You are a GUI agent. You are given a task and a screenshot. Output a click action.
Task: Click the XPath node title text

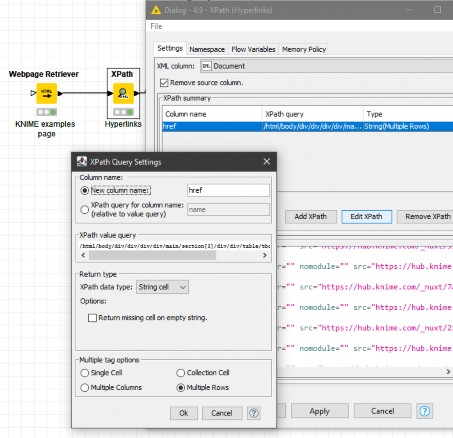click(x=122, y=74)
